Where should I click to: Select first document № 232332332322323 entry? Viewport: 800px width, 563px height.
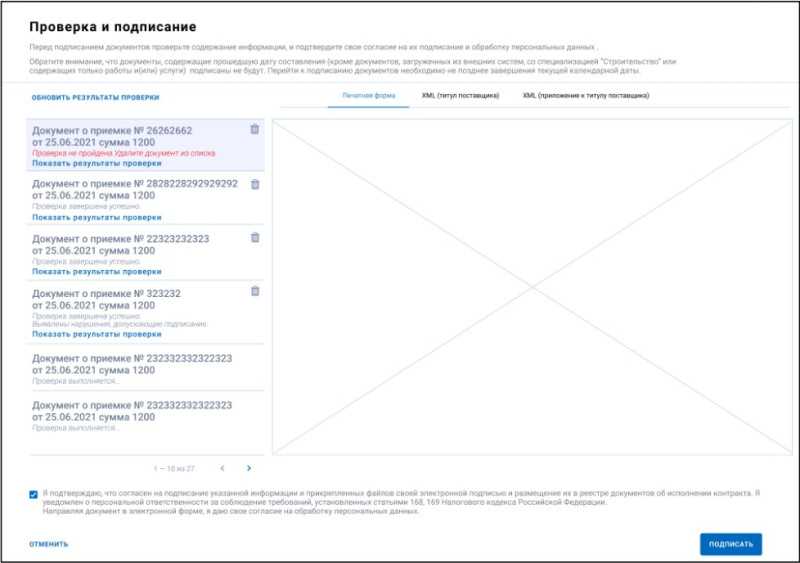click(145, 368)
